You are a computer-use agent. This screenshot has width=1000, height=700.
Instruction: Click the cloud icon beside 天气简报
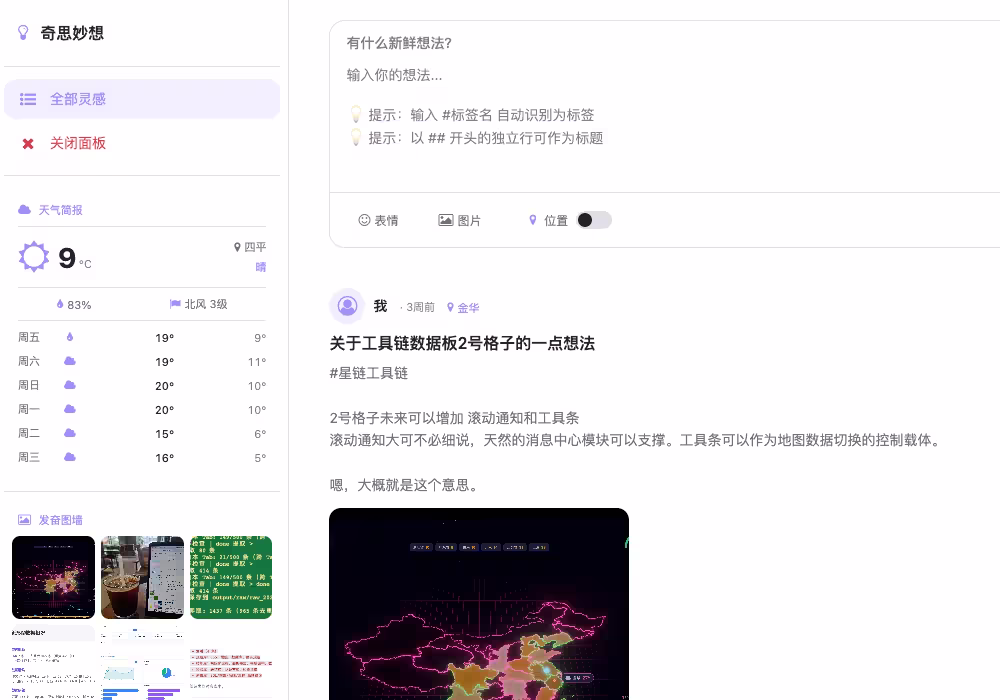point(24,210)
